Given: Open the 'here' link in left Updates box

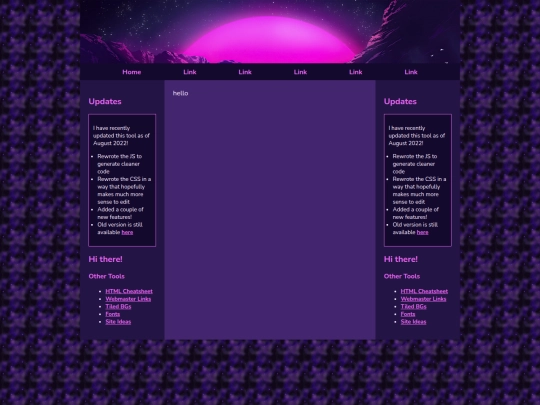Looking at the screenshot, I should pos(127,232).
